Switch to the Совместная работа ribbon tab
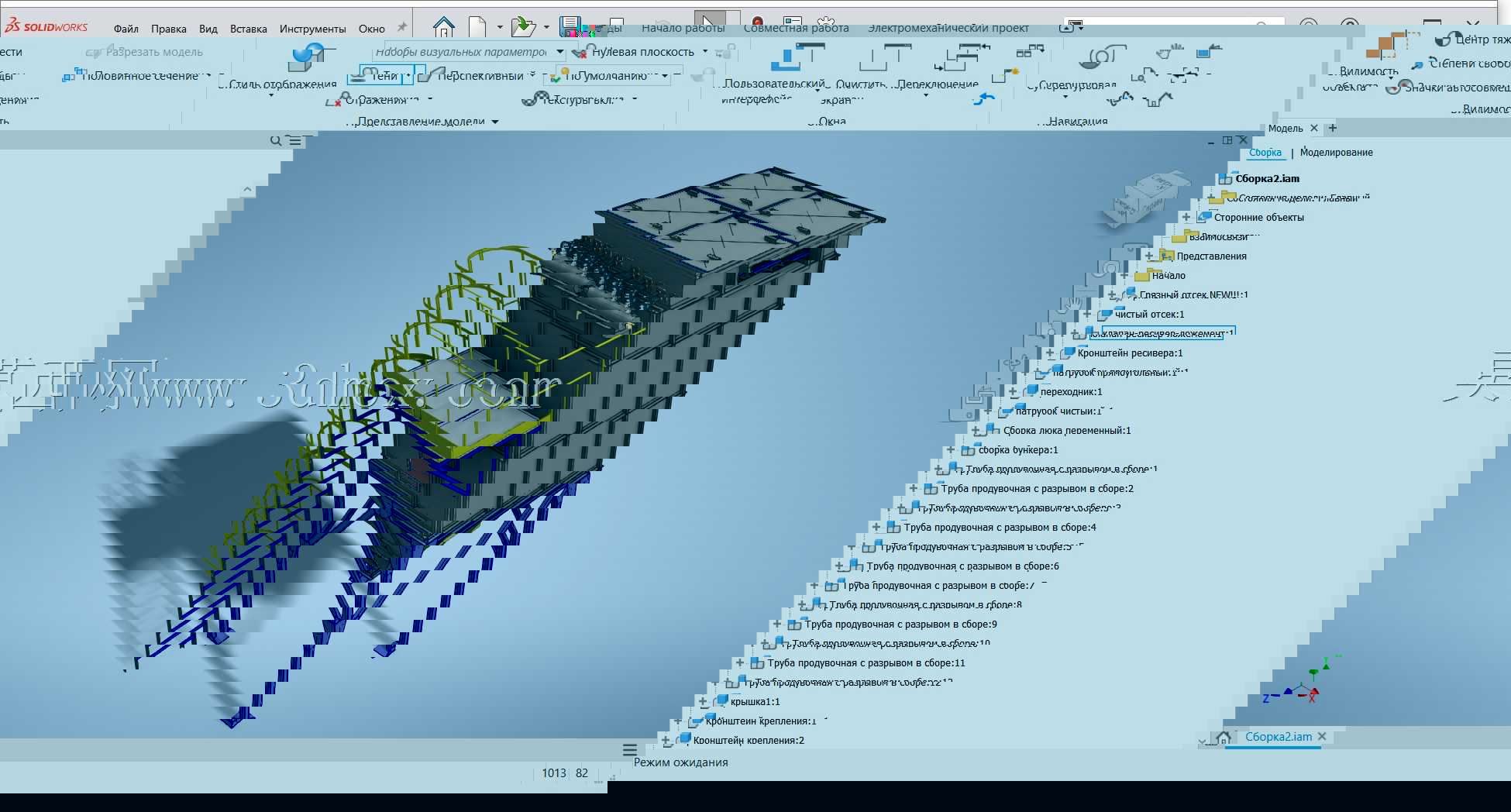This screenshot has width=1511, height=812. pos(796,28)
